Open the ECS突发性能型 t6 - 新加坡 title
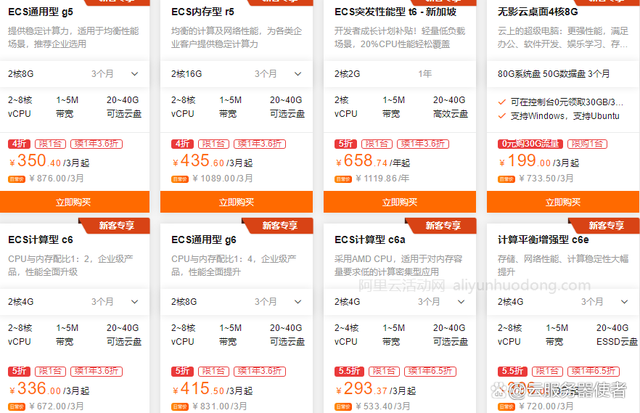The height and width of the screenshot is (413, 640). pyautogui.click(x=396, y=12)
